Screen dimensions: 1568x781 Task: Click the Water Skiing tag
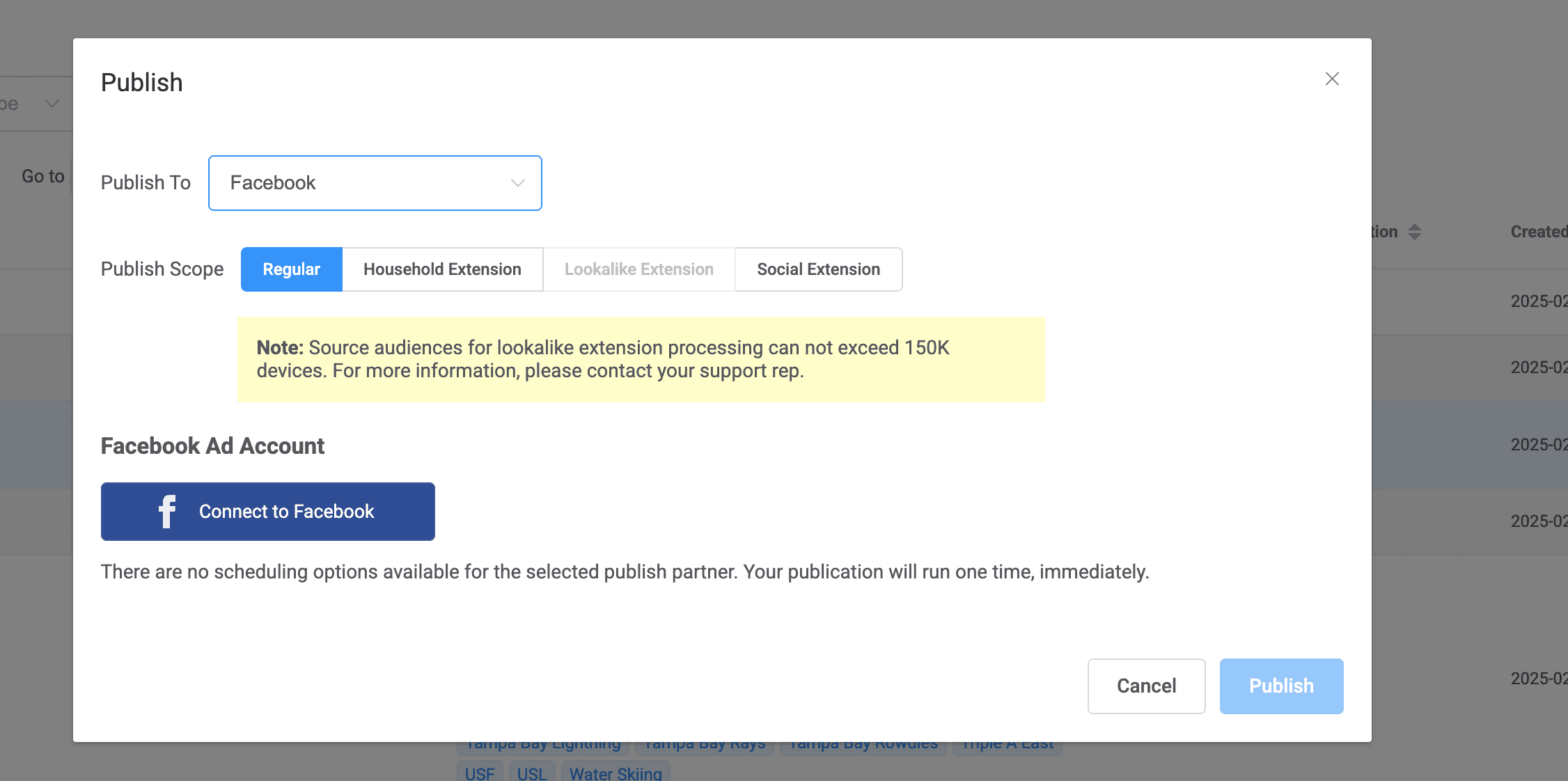click(616, 773)
